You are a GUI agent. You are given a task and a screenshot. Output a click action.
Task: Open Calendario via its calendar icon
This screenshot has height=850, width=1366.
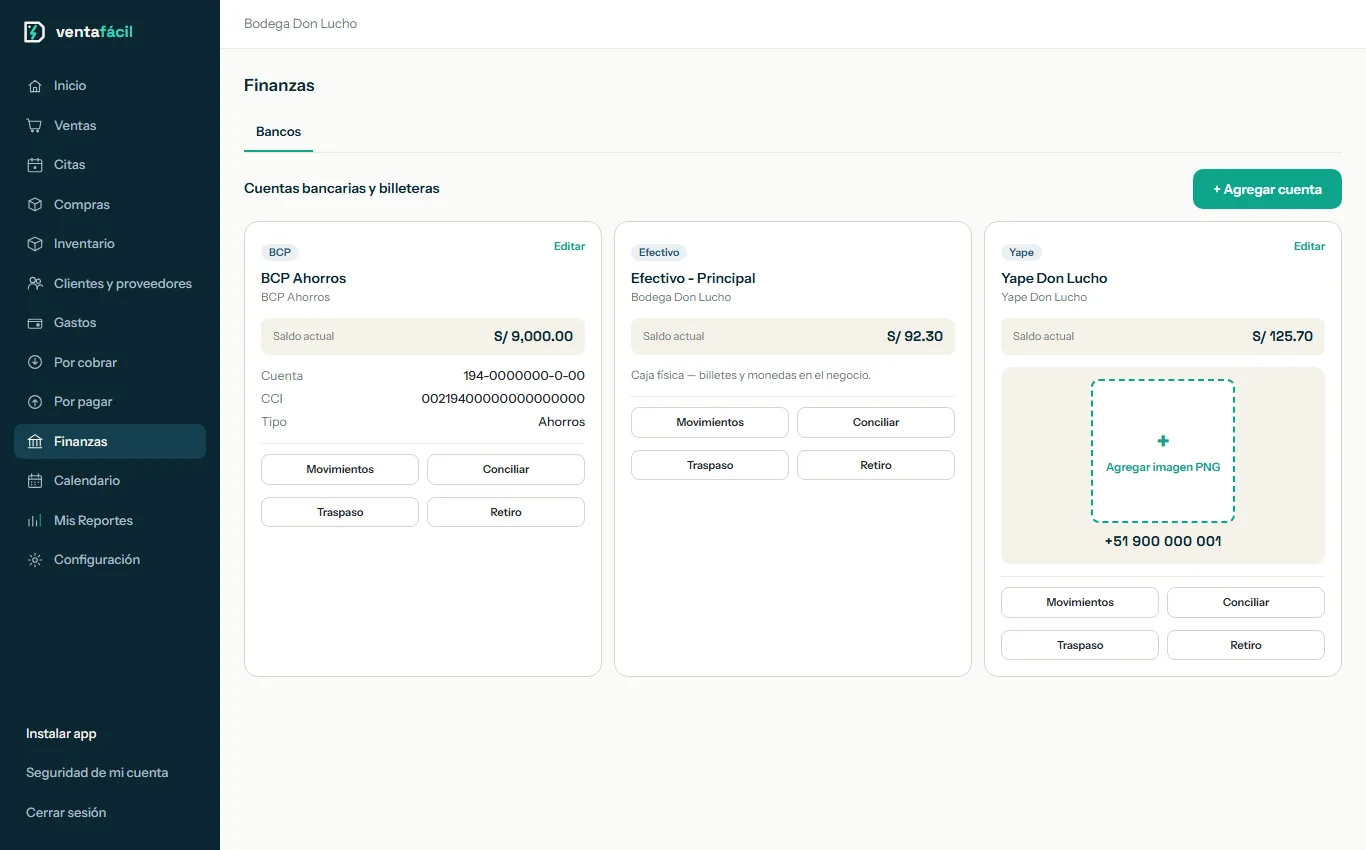35,481
